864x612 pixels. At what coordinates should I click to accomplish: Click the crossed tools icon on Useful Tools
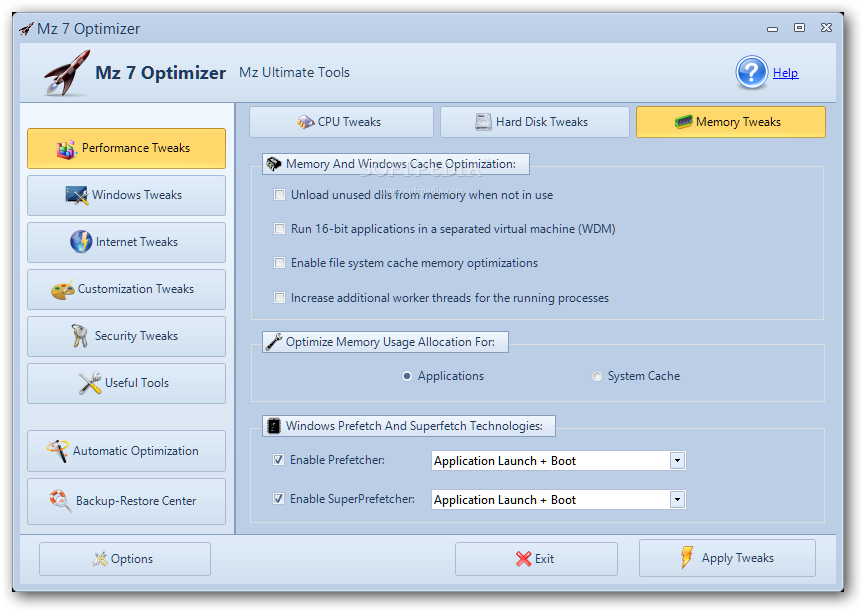90,383
